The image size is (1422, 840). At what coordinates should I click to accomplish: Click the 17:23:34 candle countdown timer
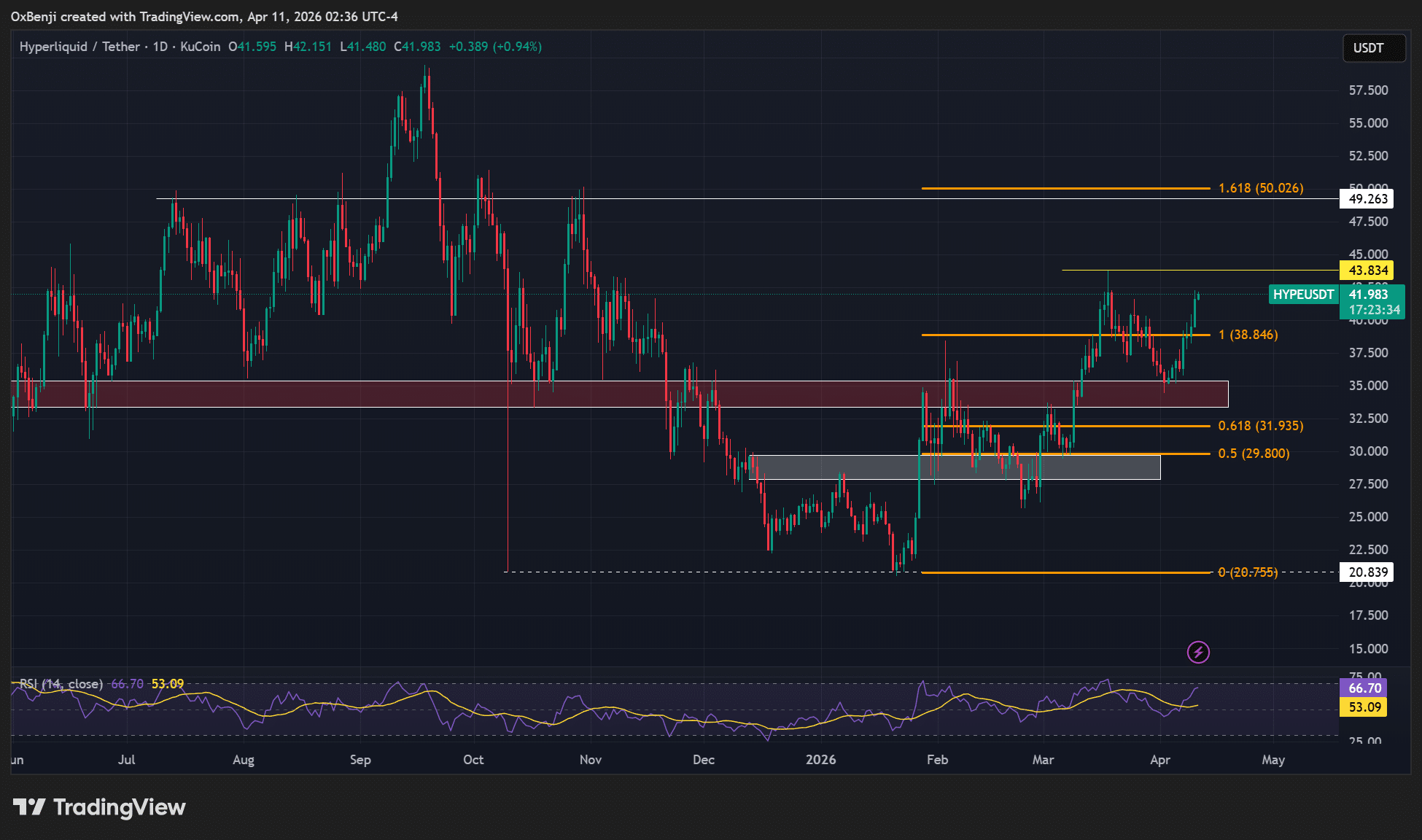(1374, 309)
